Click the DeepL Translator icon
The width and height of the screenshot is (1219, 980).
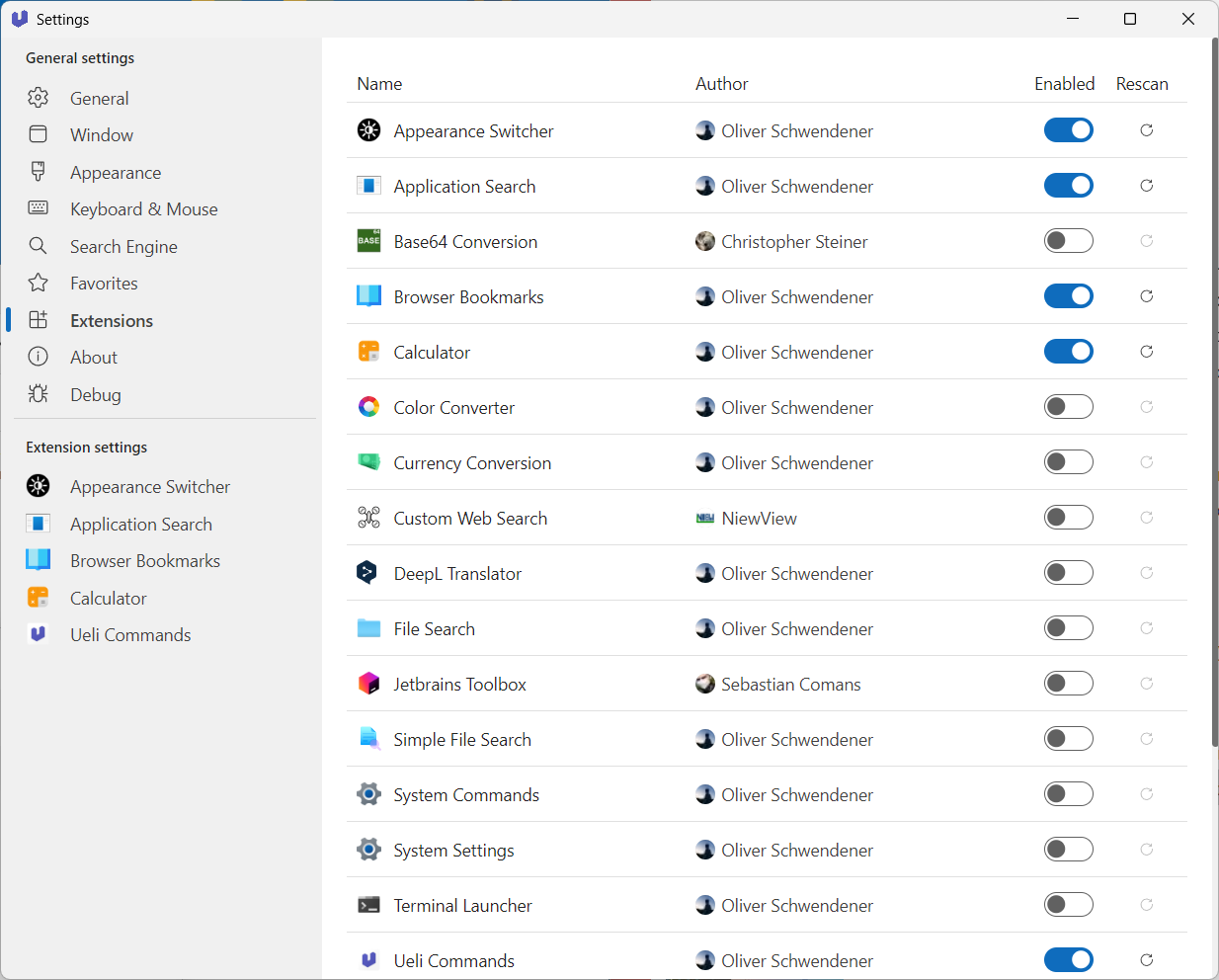coord(368,573)
